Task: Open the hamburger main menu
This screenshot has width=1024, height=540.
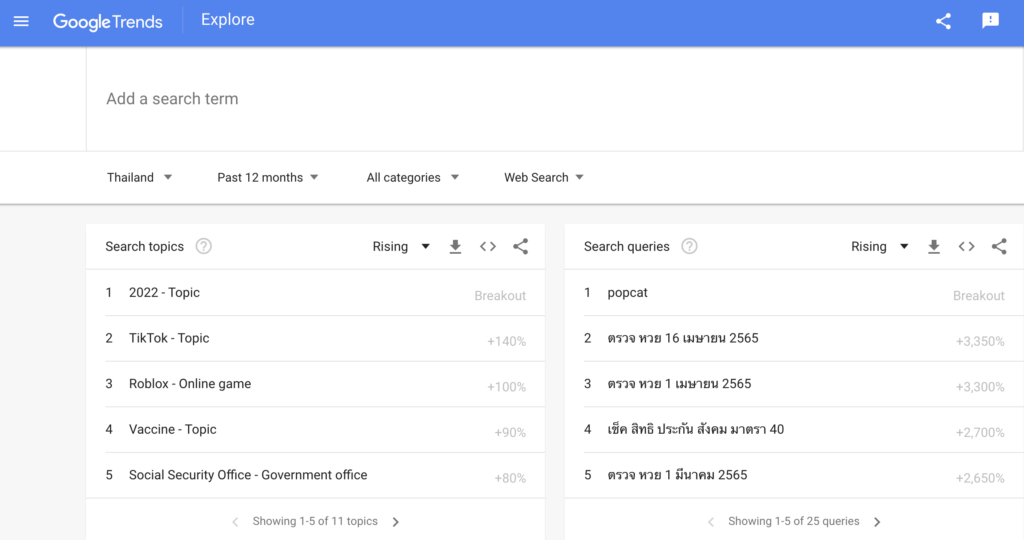Action: pos(21,21)
